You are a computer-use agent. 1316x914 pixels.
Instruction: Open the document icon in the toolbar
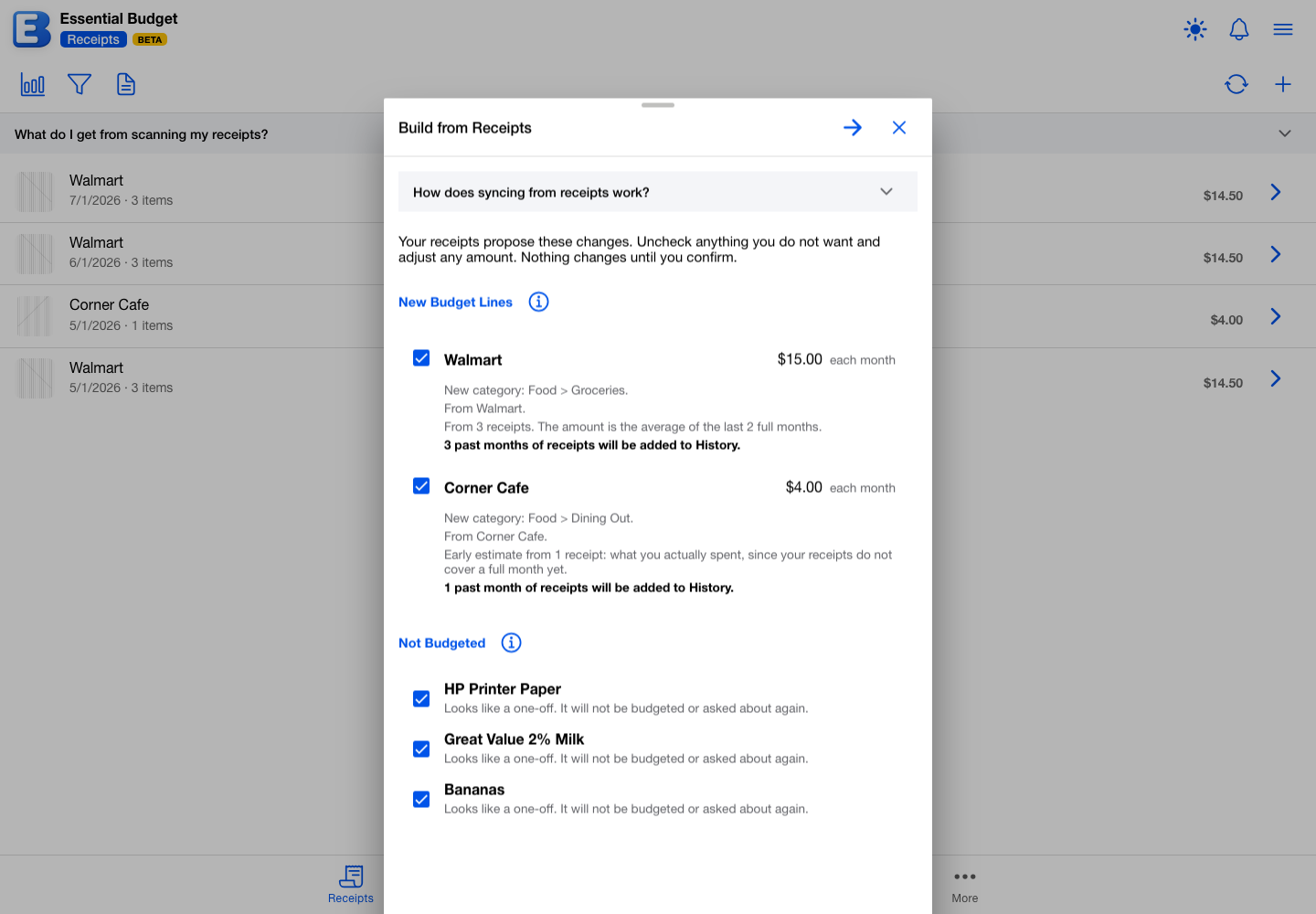(126, 85)
